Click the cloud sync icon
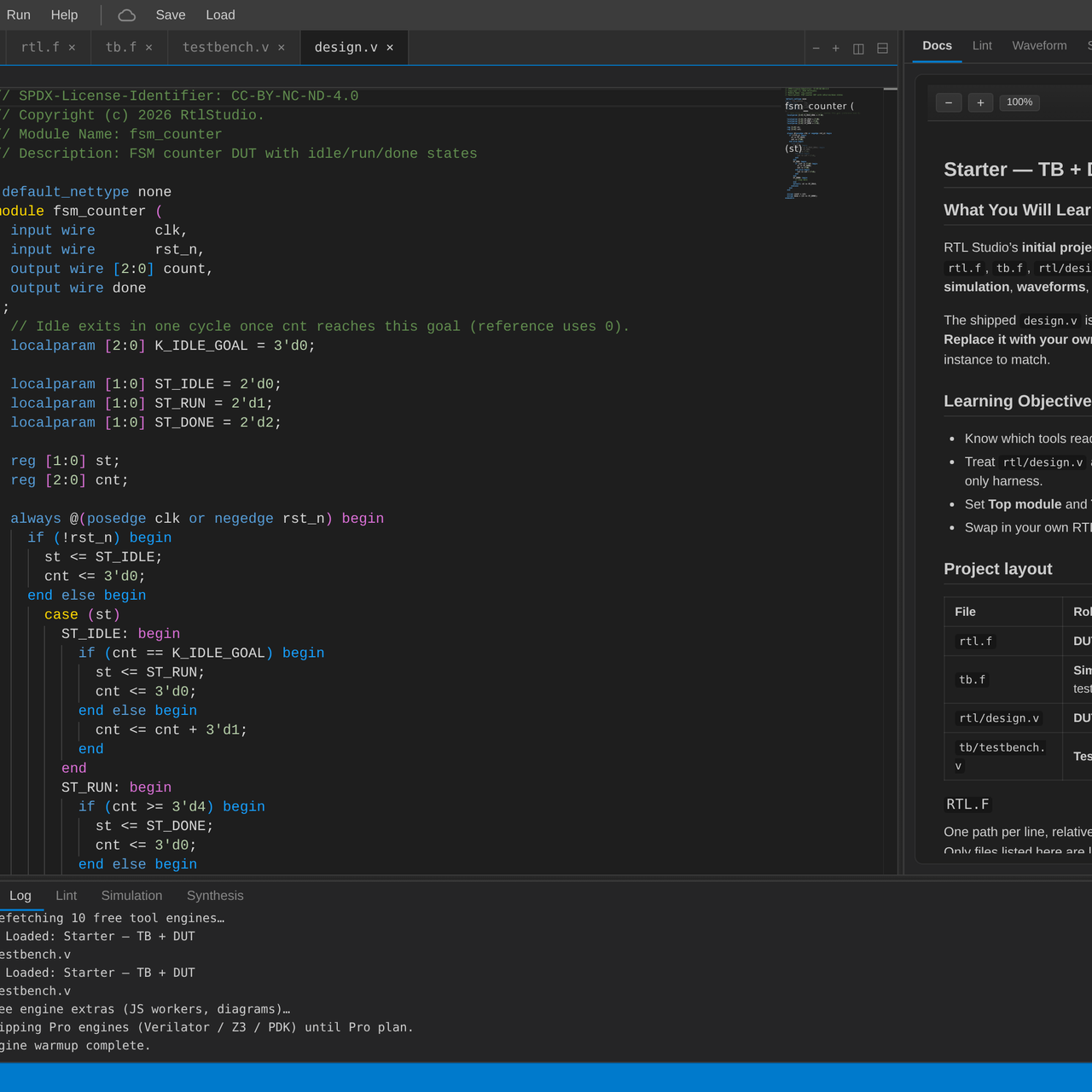This screenshot has height=1092, width=1092. 126,15
